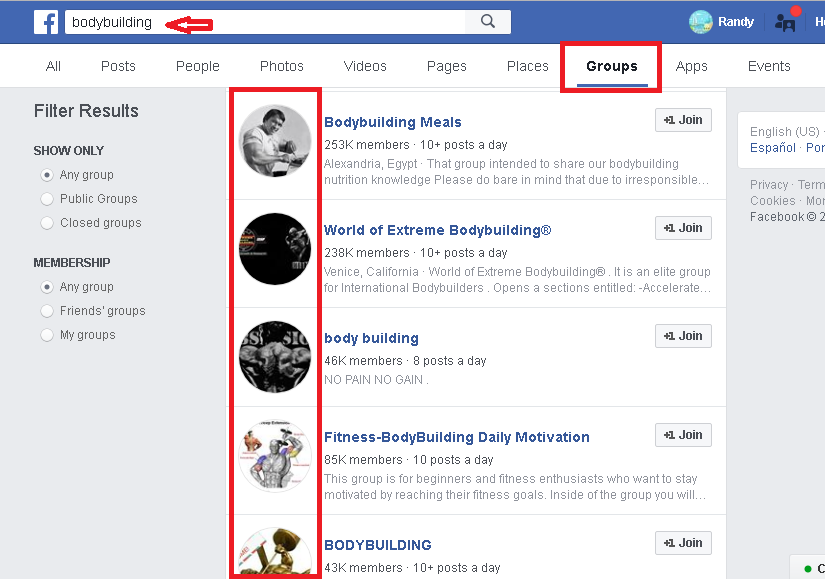
Task: Click the Facebook logo icon
Action: coord(46,22)
